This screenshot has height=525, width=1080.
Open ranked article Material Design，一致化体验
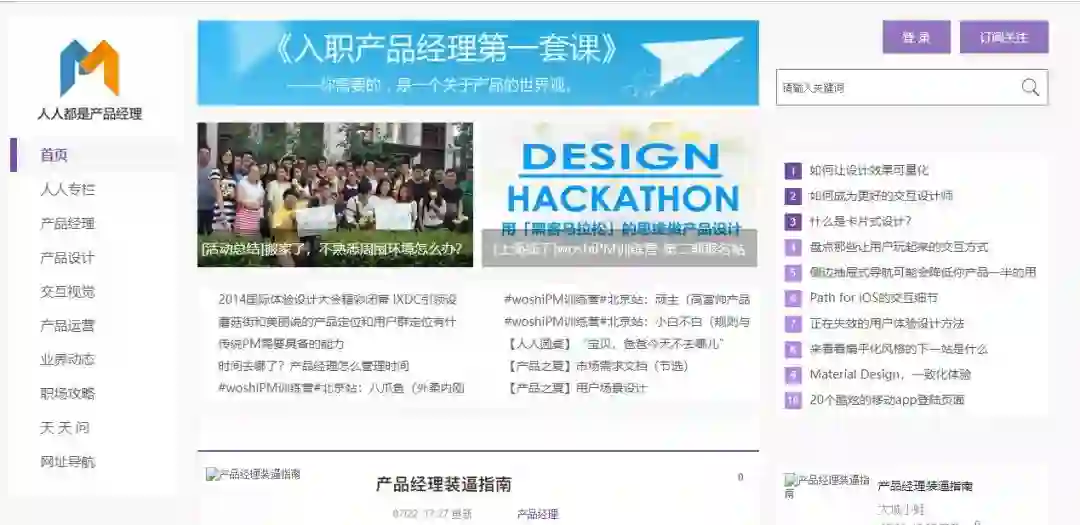tap(890, 375)
